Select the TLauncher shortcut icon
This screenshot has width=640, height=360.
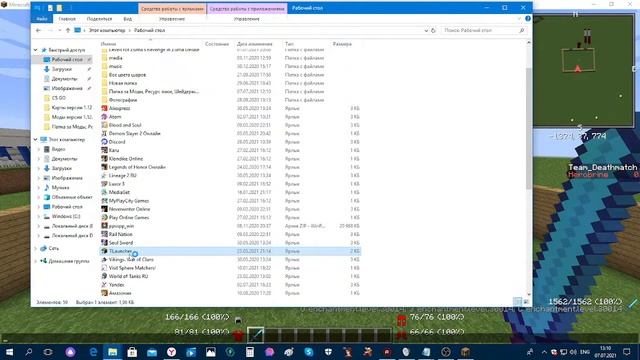click(x=104, y=251)
